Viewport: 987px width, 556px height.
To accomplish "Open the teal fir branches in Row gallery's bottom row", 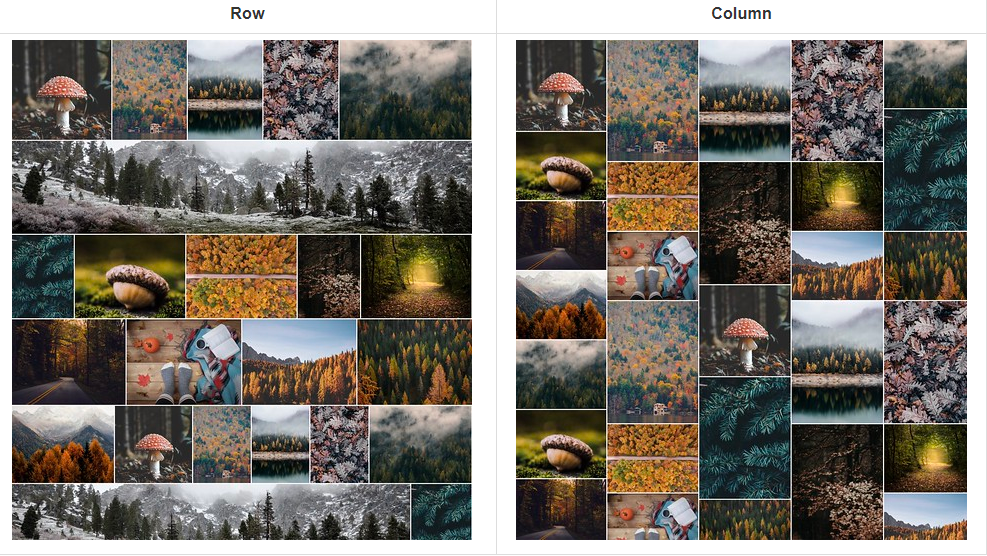I will pos(441,512).
